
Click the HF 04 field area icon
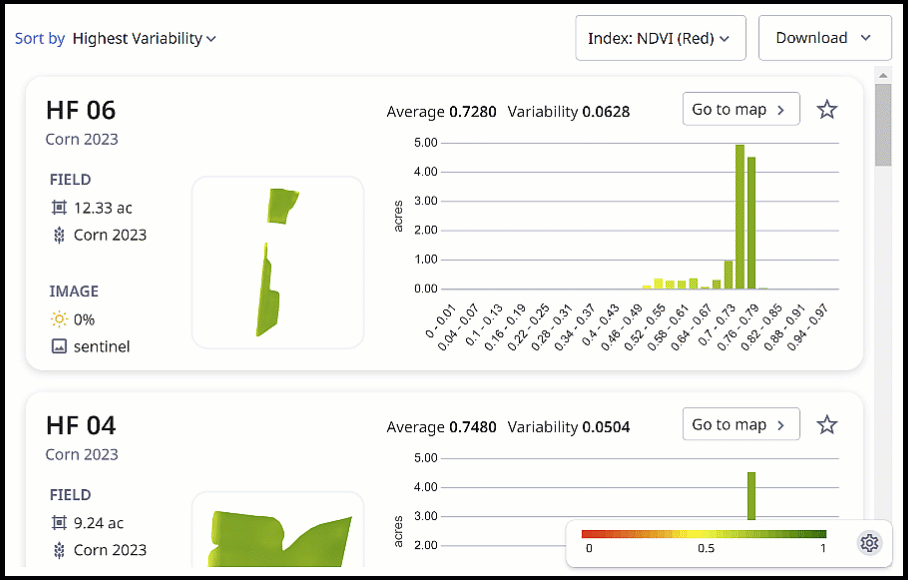point(59,523)
